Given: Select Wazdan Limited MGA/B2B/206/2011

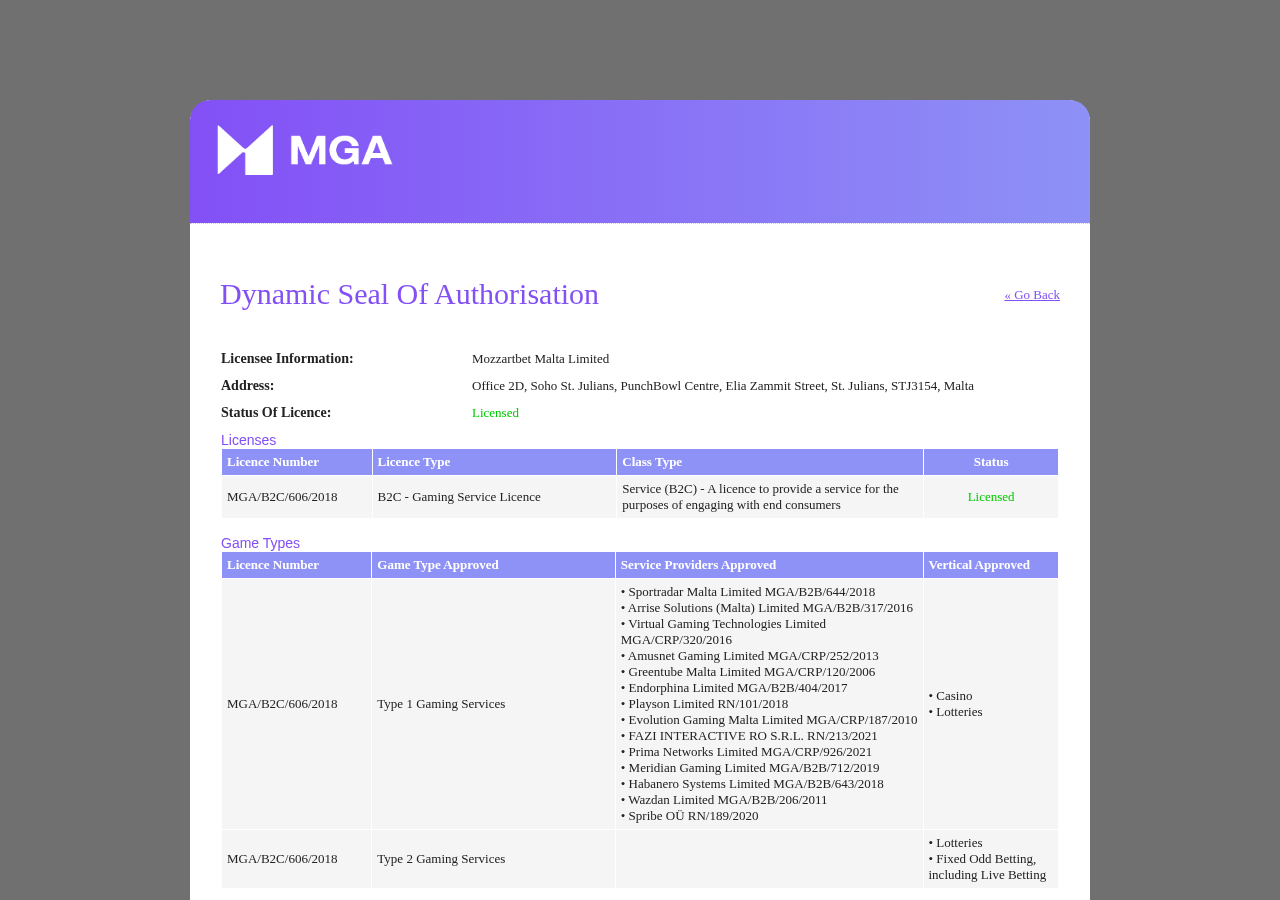Looking at the screenshot, I should (x=724, y=800).
